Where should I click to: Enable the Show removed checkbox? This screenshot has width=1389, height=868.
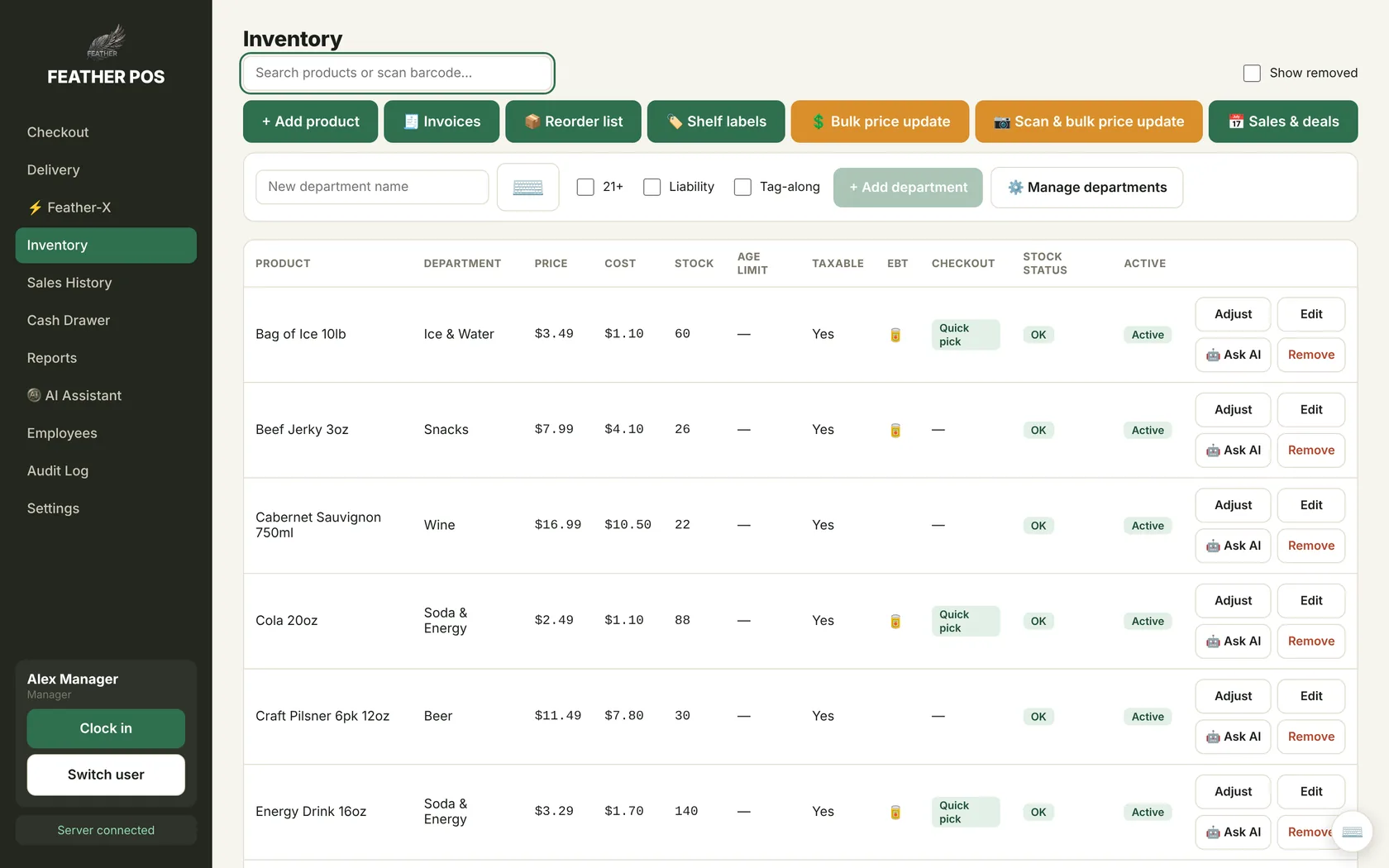coord(1252,73)
